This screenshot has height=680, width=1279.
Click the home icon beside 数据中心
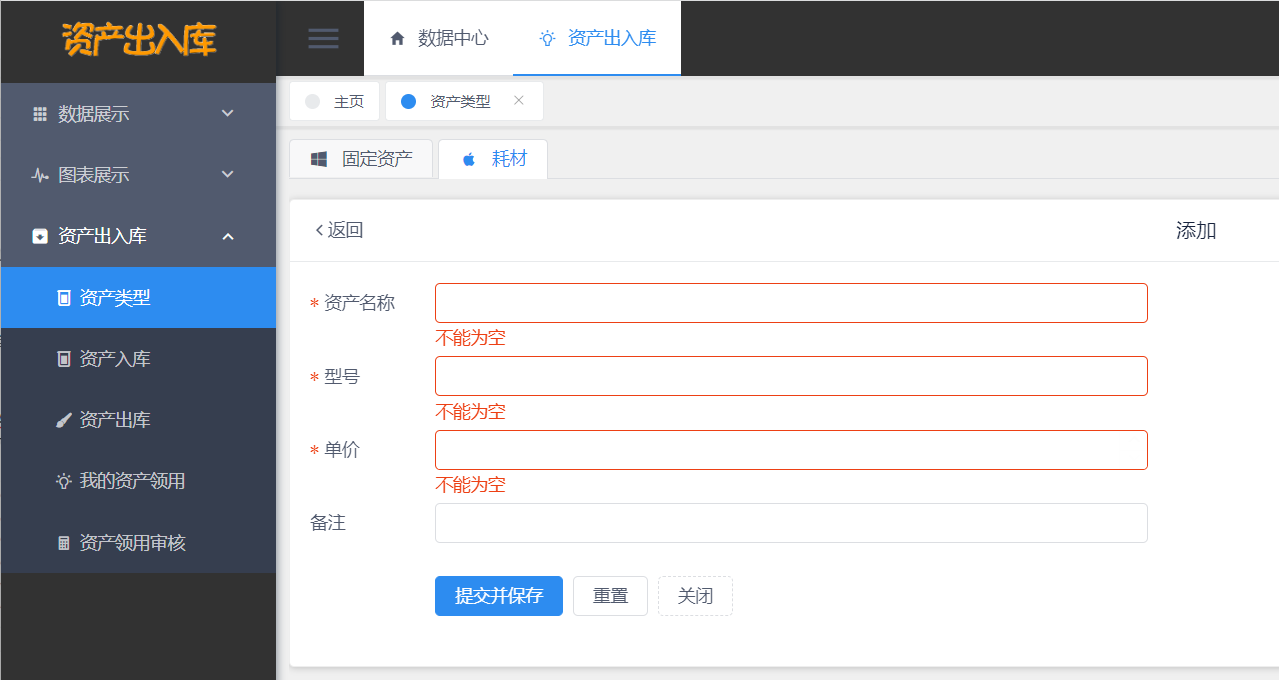pos(397,38)
